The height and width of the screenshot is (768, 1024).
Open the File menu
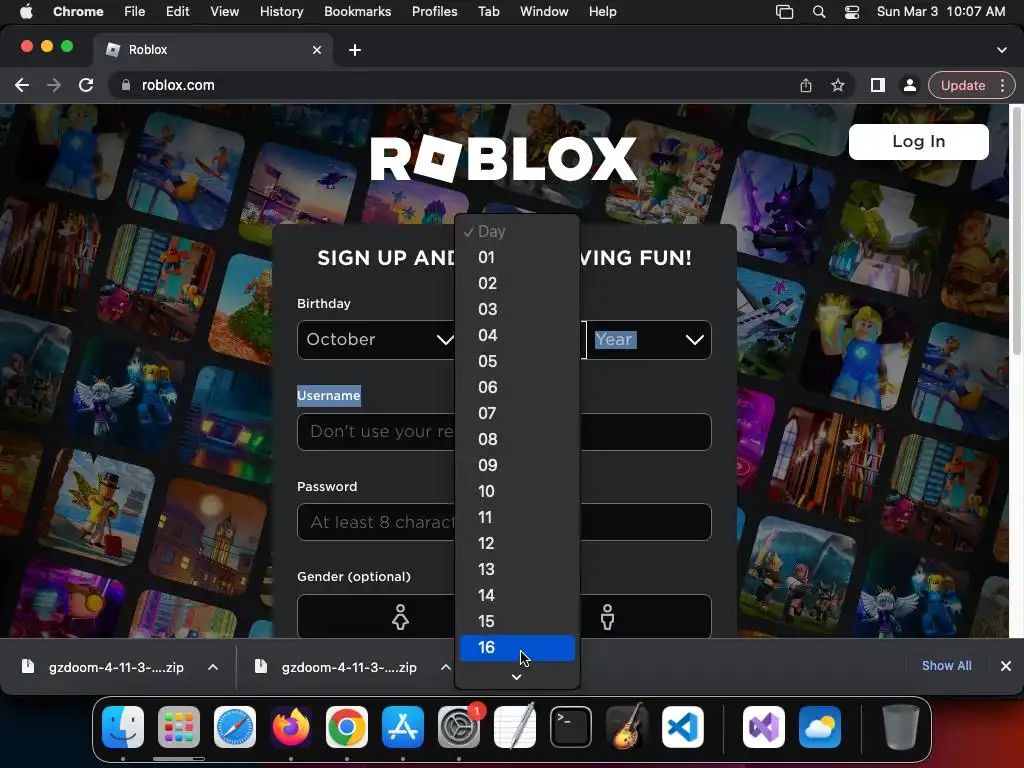(135, 12)
